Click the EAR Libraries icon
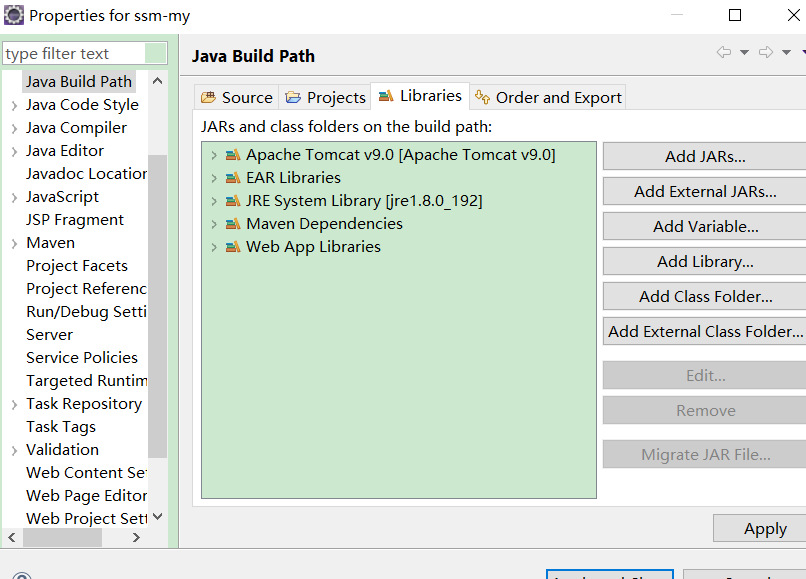 point(233,178)
